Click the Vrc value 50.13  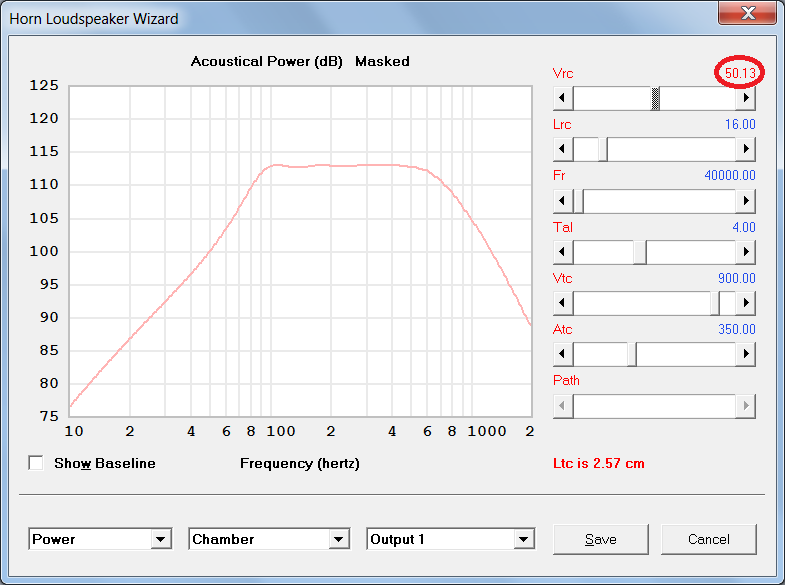pyautogui.click(x=740, y=73)
